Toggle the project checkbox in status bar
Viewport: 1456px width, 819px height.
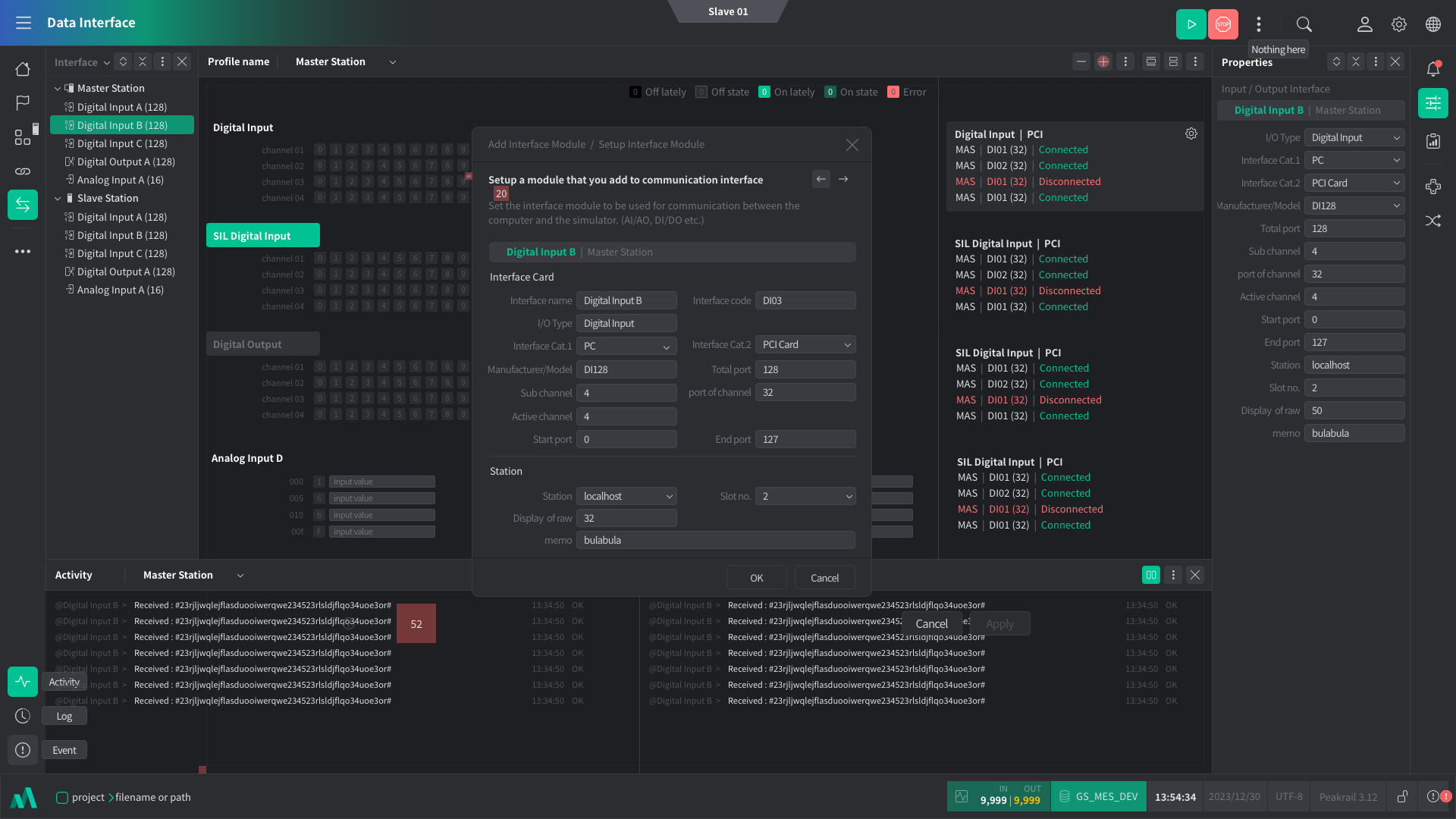62,797
